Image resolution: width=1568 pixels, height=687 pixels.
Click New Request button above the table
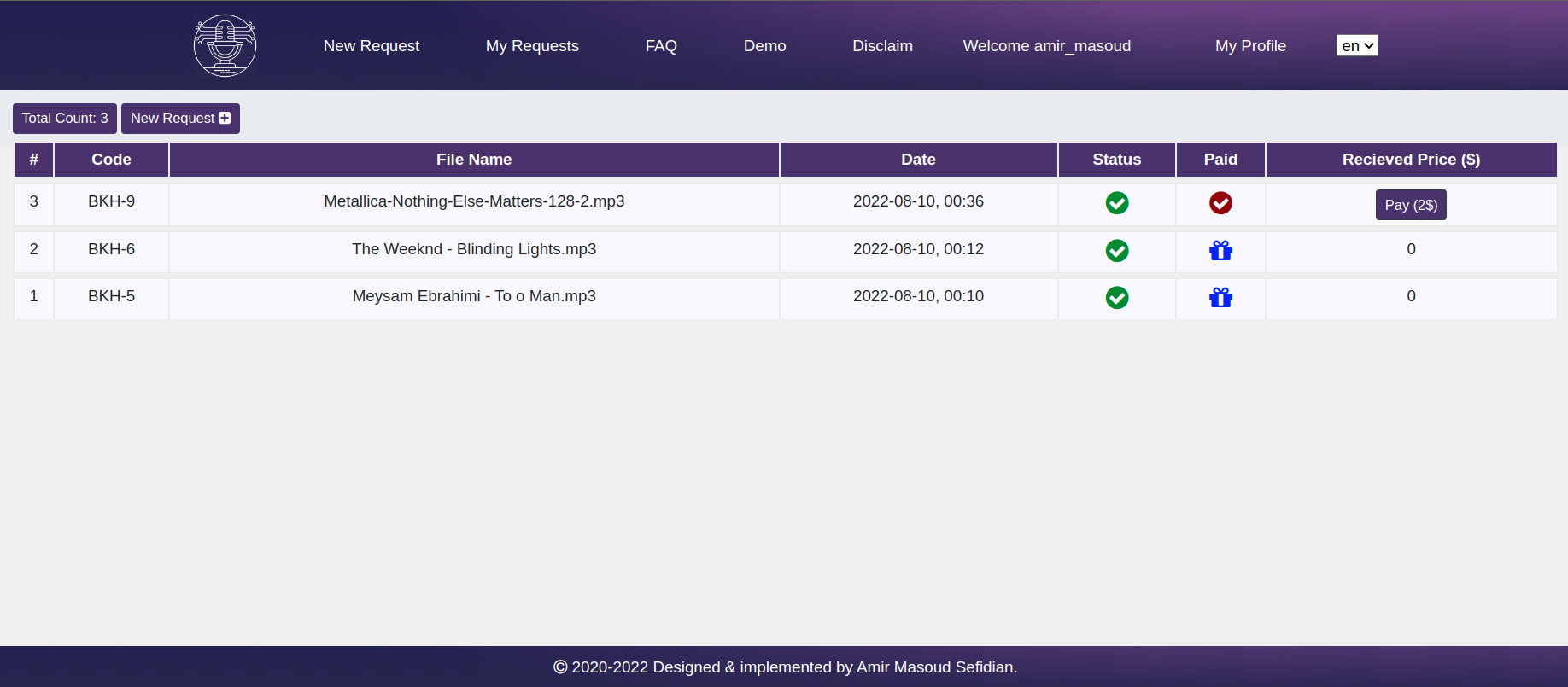(180, 119)
